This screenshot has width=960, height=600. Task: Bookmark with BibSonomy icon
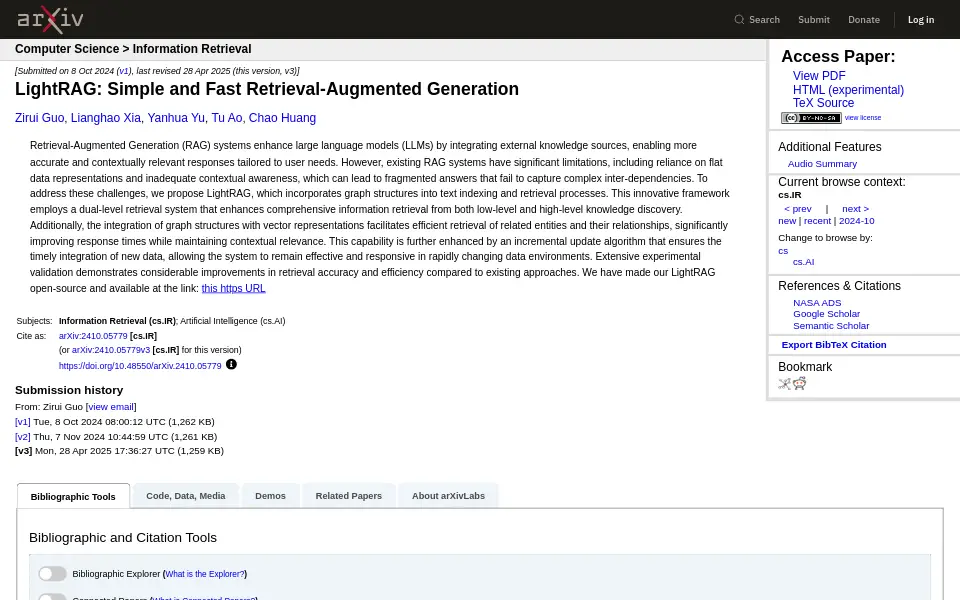coord(784,384)
